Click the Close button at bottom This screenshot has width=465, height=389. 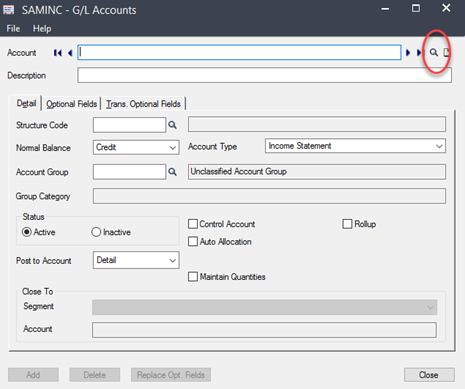pyautogui.click(x=429, y=375)
